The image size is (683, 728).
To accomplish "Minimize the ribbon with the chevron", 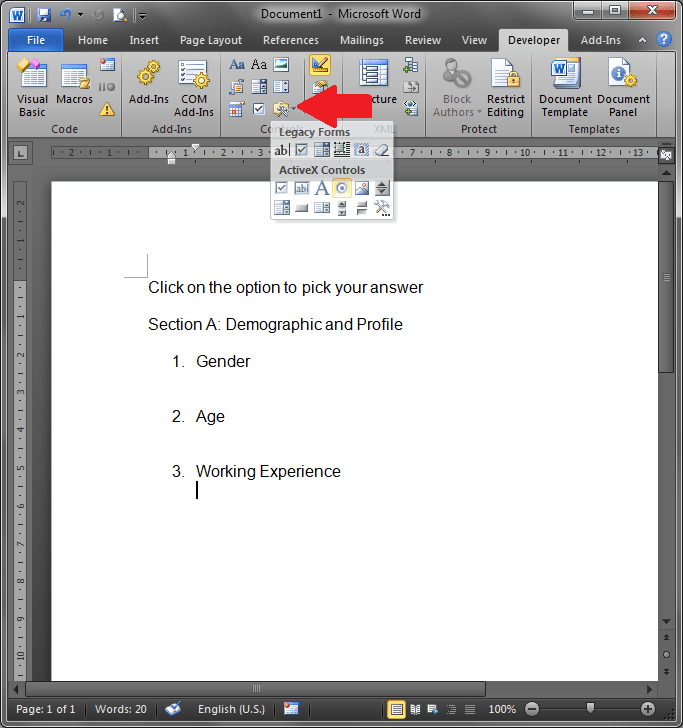I will pyautogui.click(x=642, y=40).
